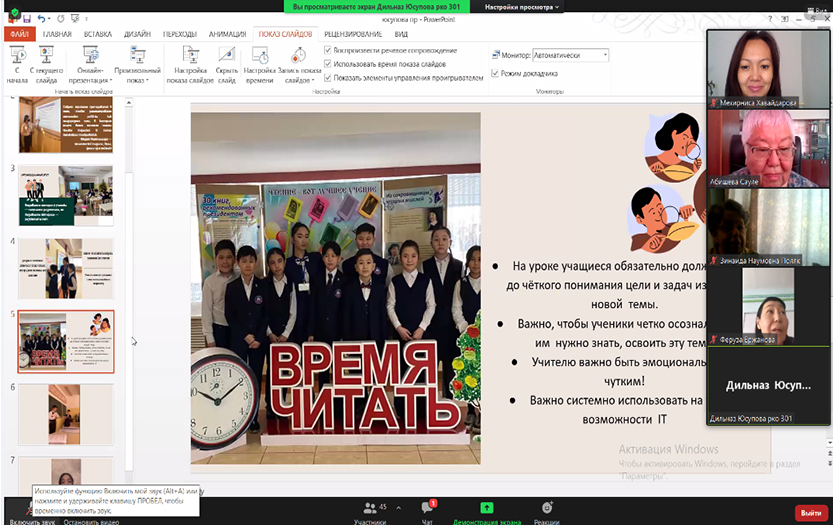833x525 pixels.
Task: Toggle the Presenter View checkbox
Action: 494,73
